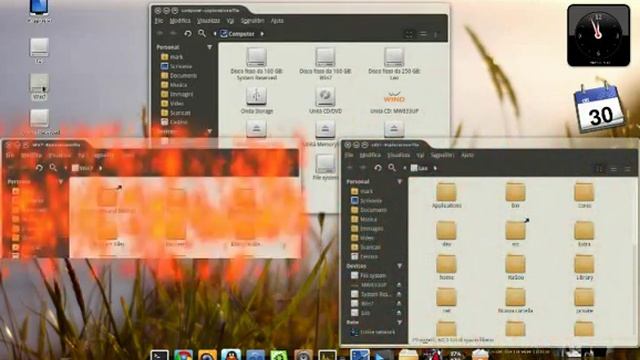This screenshot has width=640, height=360.
Task: Eject MW833UP in Leo window sidebar
Action: pos(399,285)
